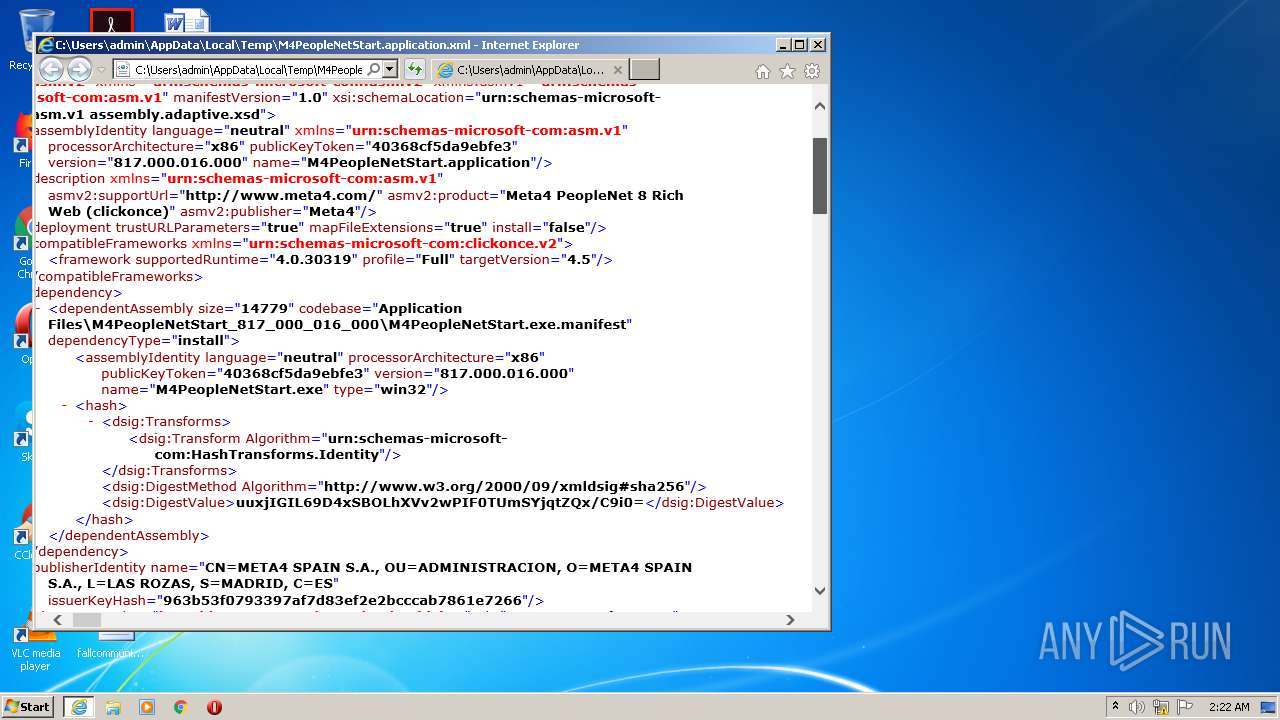
Task: Collapse the dependentAssembly XML node
Action: pos(37,309)
